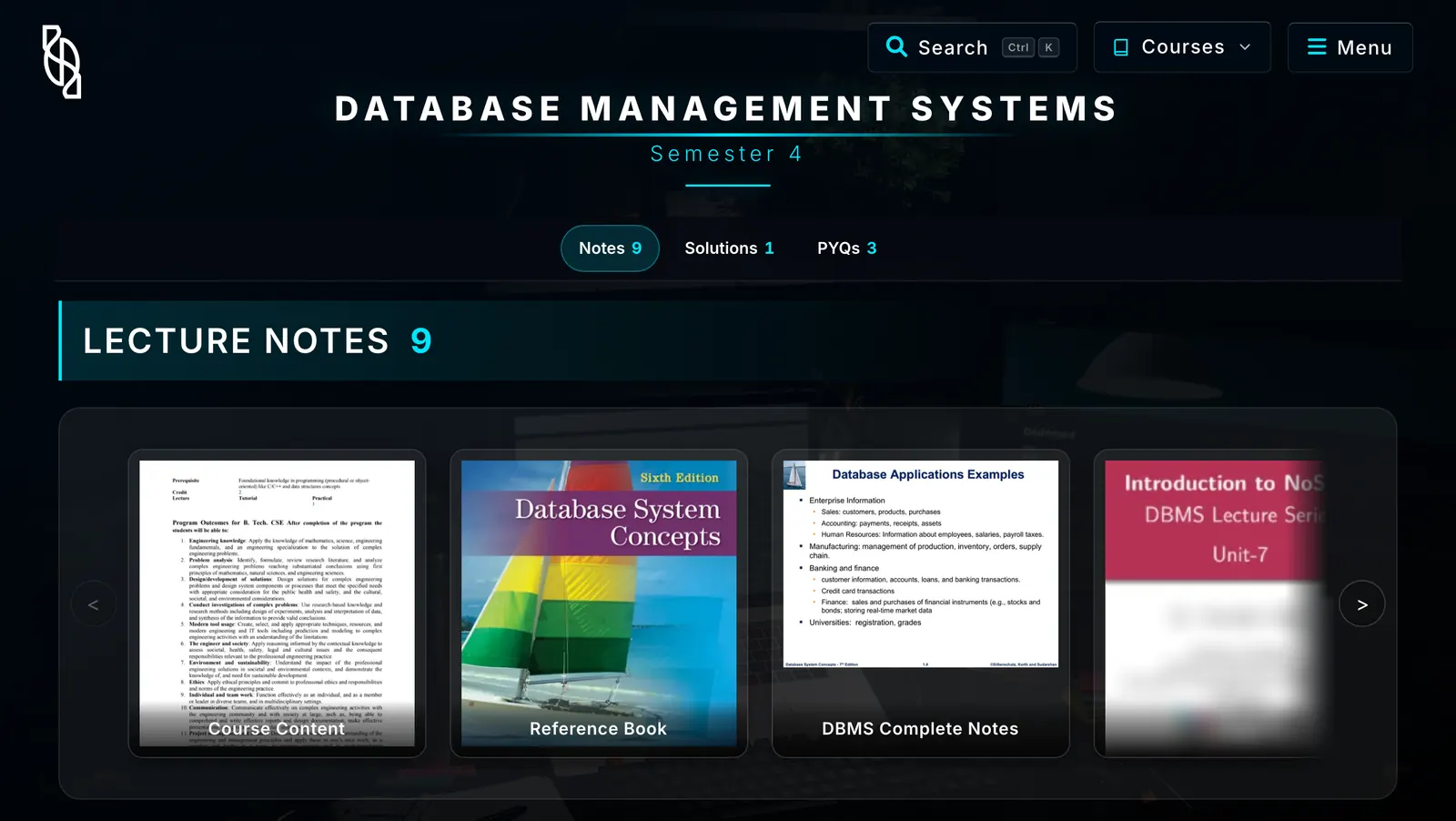Select the Notes 9 tab
The width and height of the screenshot is (1456, 821).
[610, 248]
